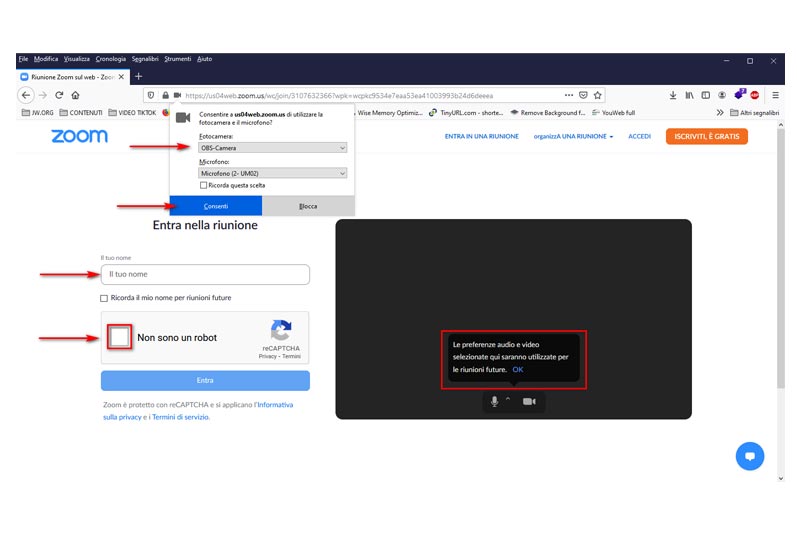Expand audio options caret beside microphone
This screenshot has width=800, height=534.
[508, 399]
